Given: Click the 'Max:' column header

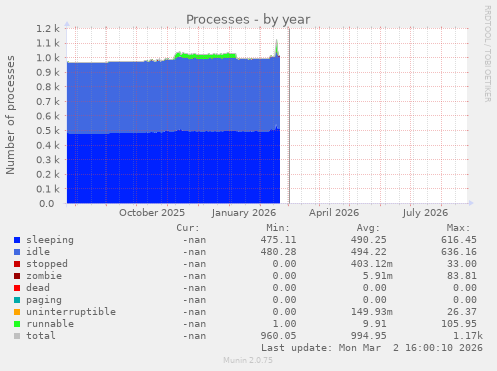Looking at the screenshot, I should pyautogui.click(x=458, y=228).
